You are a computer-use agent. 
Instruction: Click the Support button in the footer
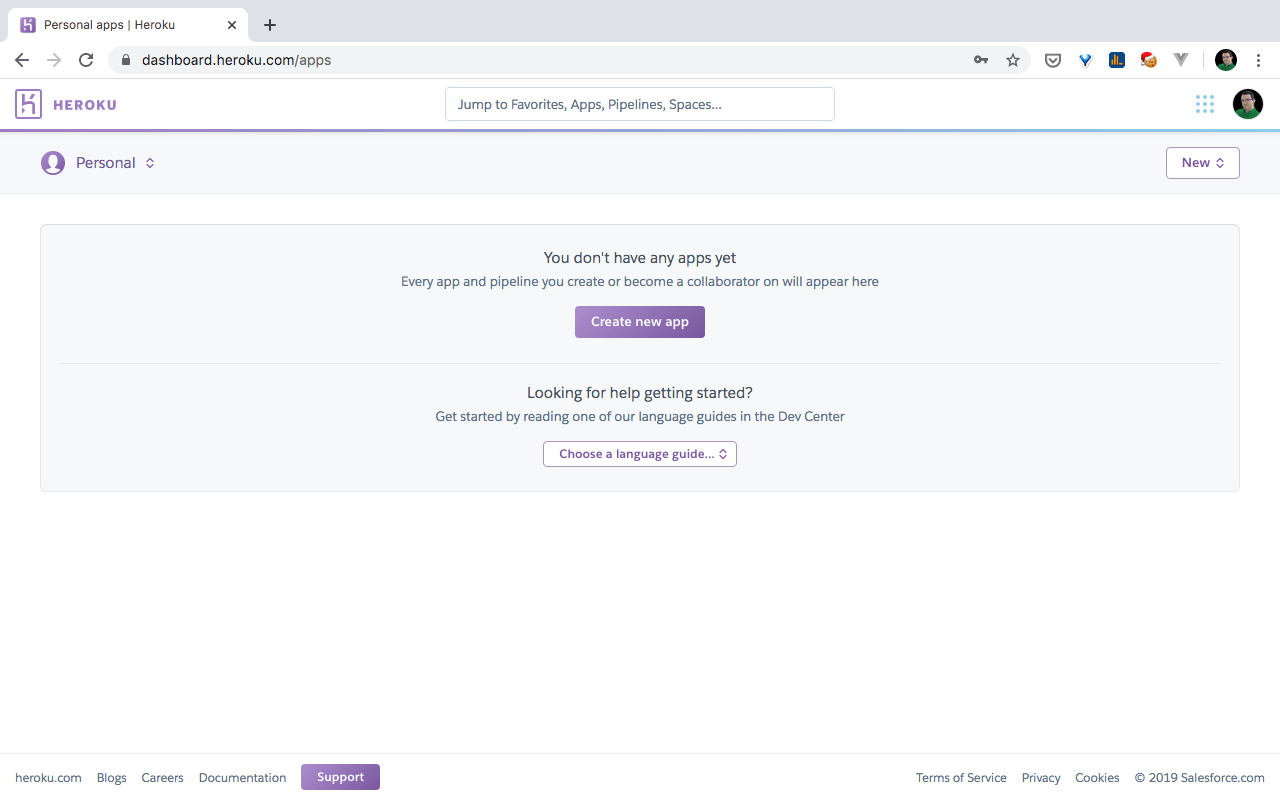click(x=340, y=776)
